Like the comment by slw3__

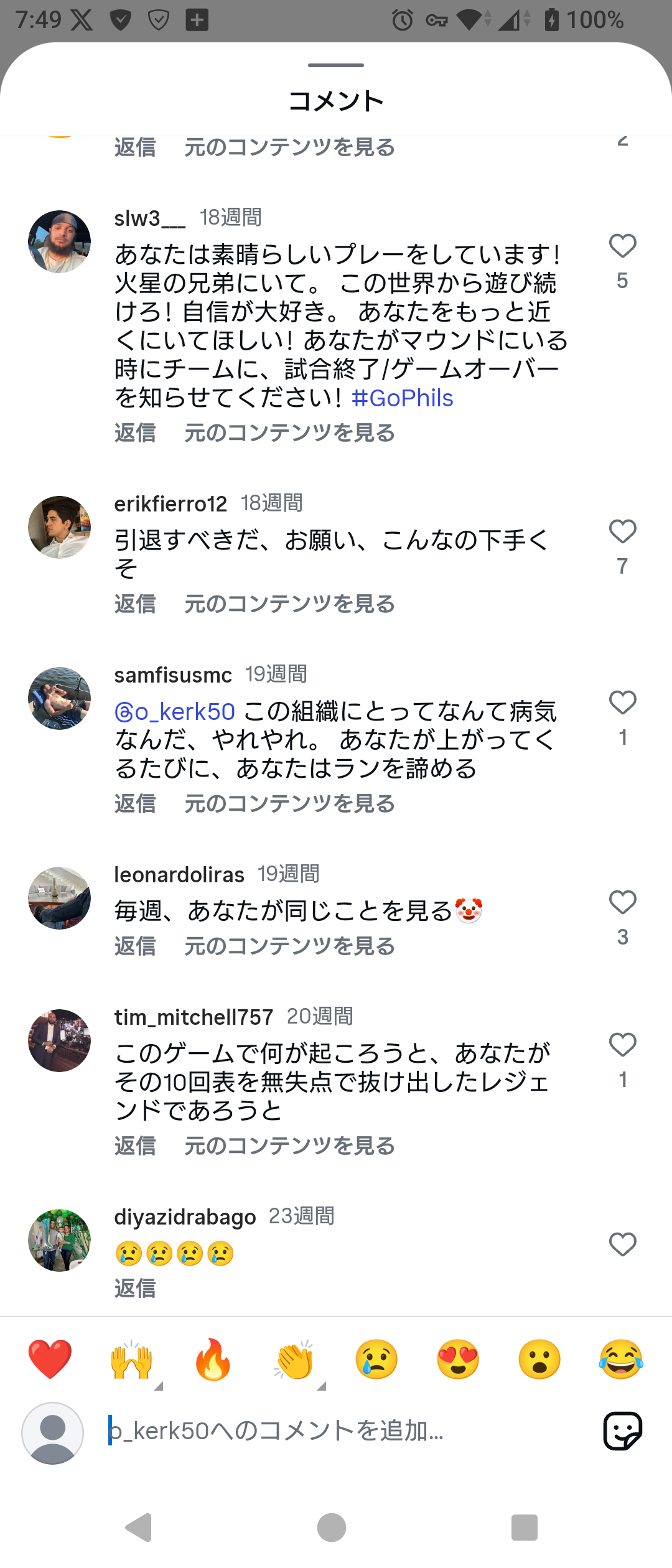[622, 246]
